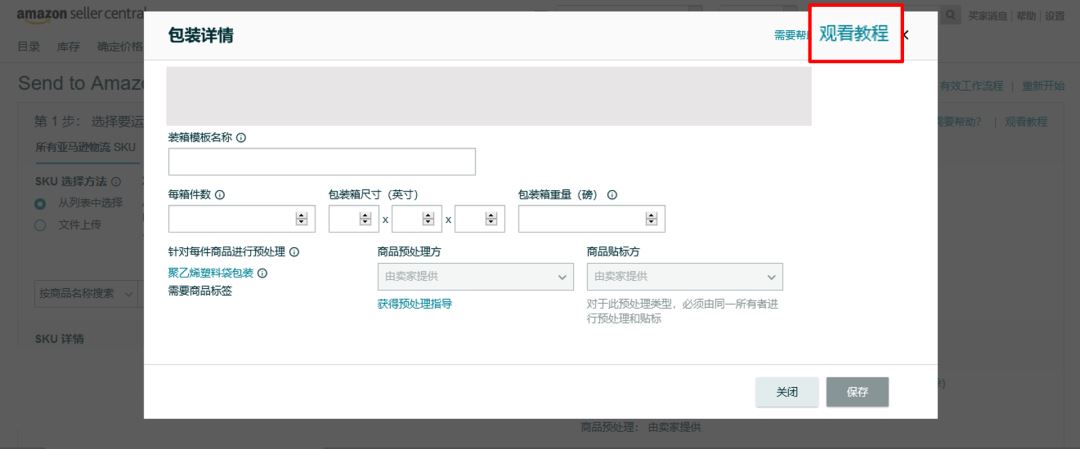Image resolution: width=1080 pixels, height=449 pixels.
Task: Click the info icon beside SKU 选择方法
Action: point(116,182)
